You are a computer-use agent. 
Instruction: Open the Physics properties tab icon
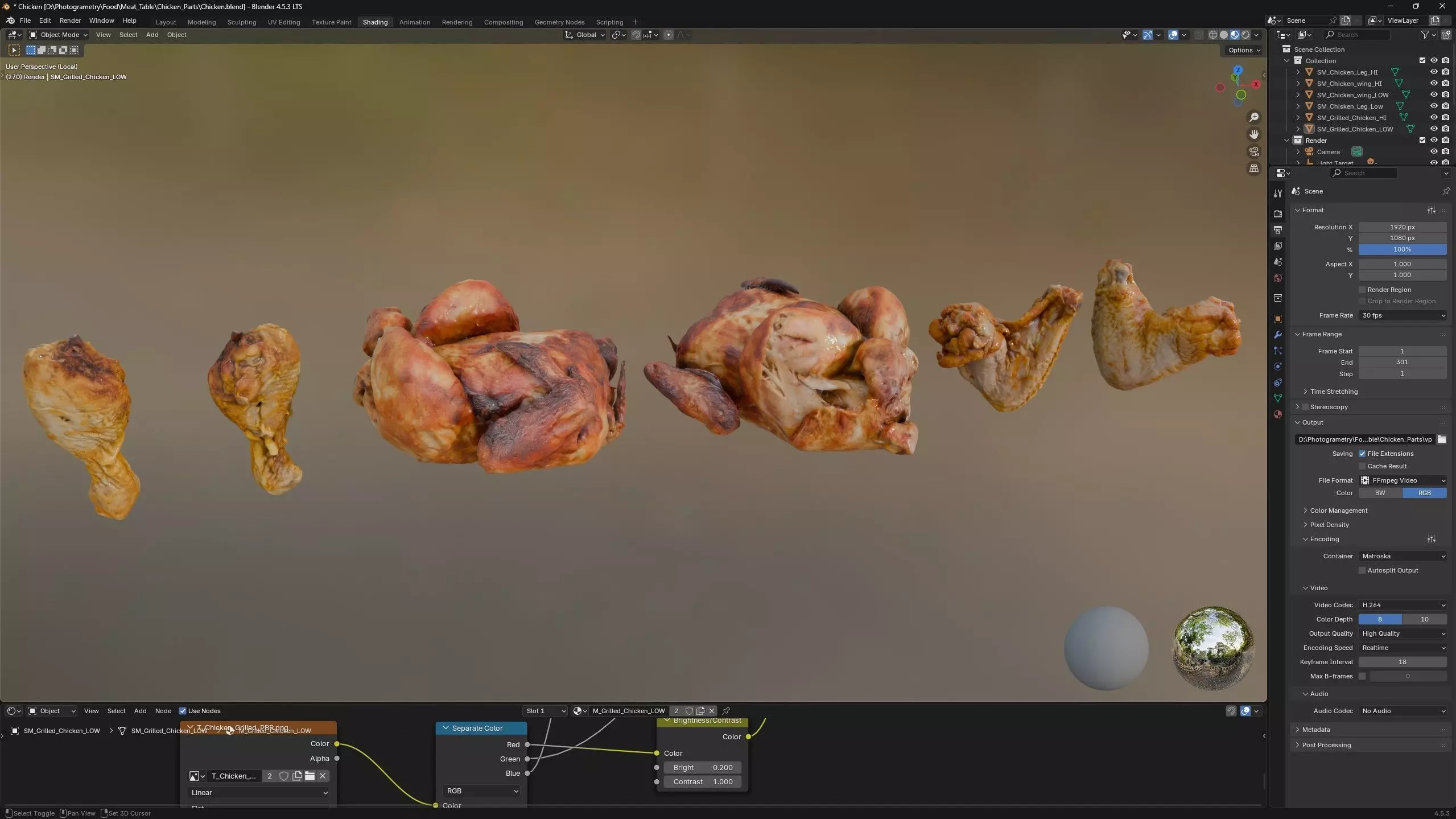point(1278,367)
